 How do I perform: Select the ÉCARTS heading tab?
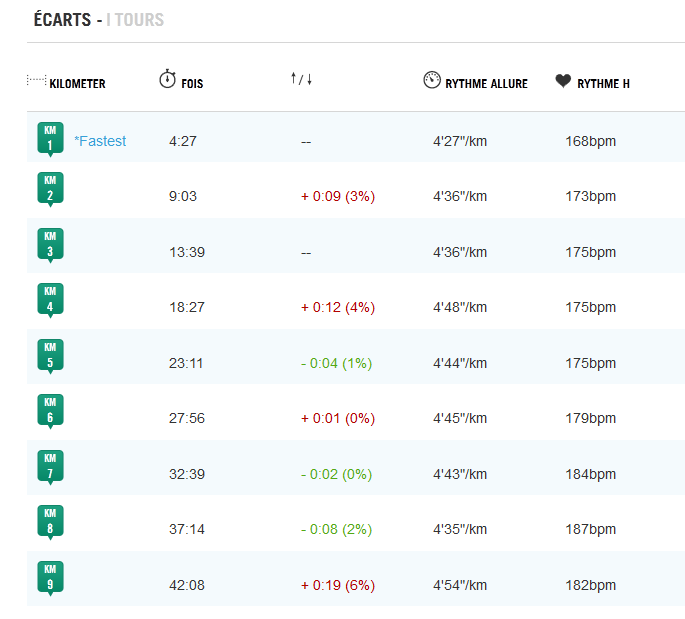click(62, 20)
